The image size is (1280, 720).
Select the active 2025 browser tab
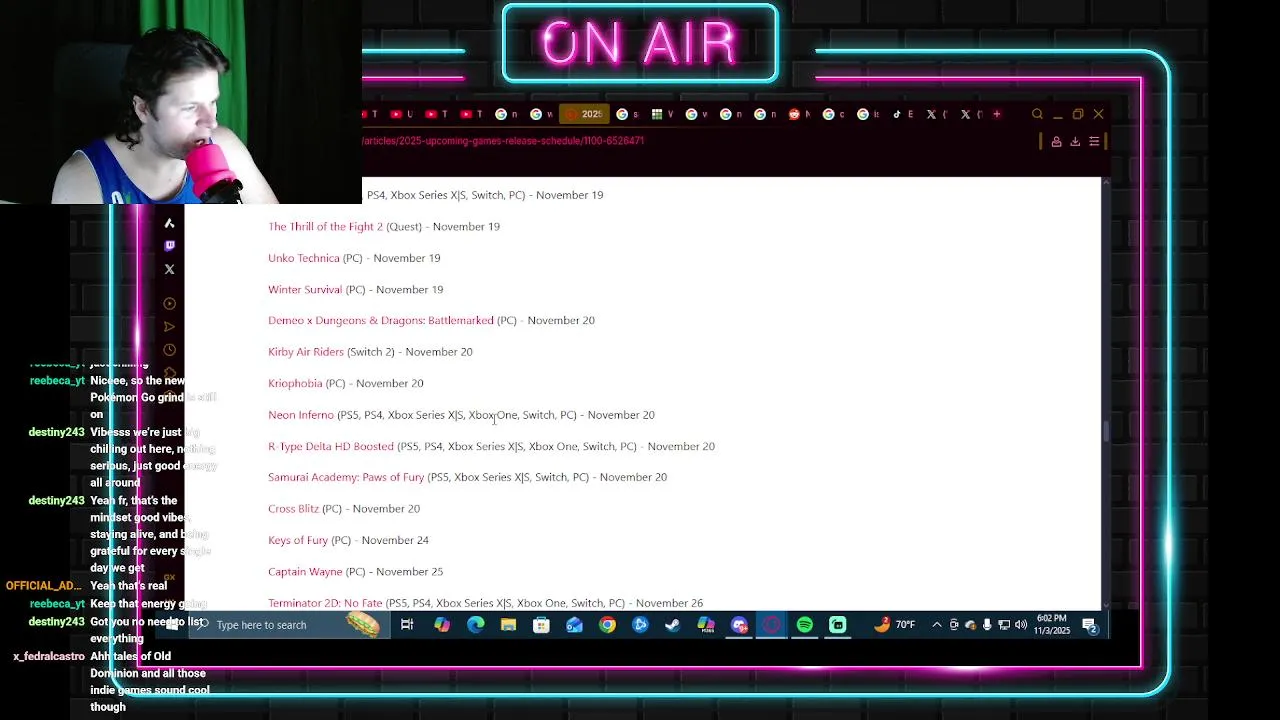[x=583, y=114]
